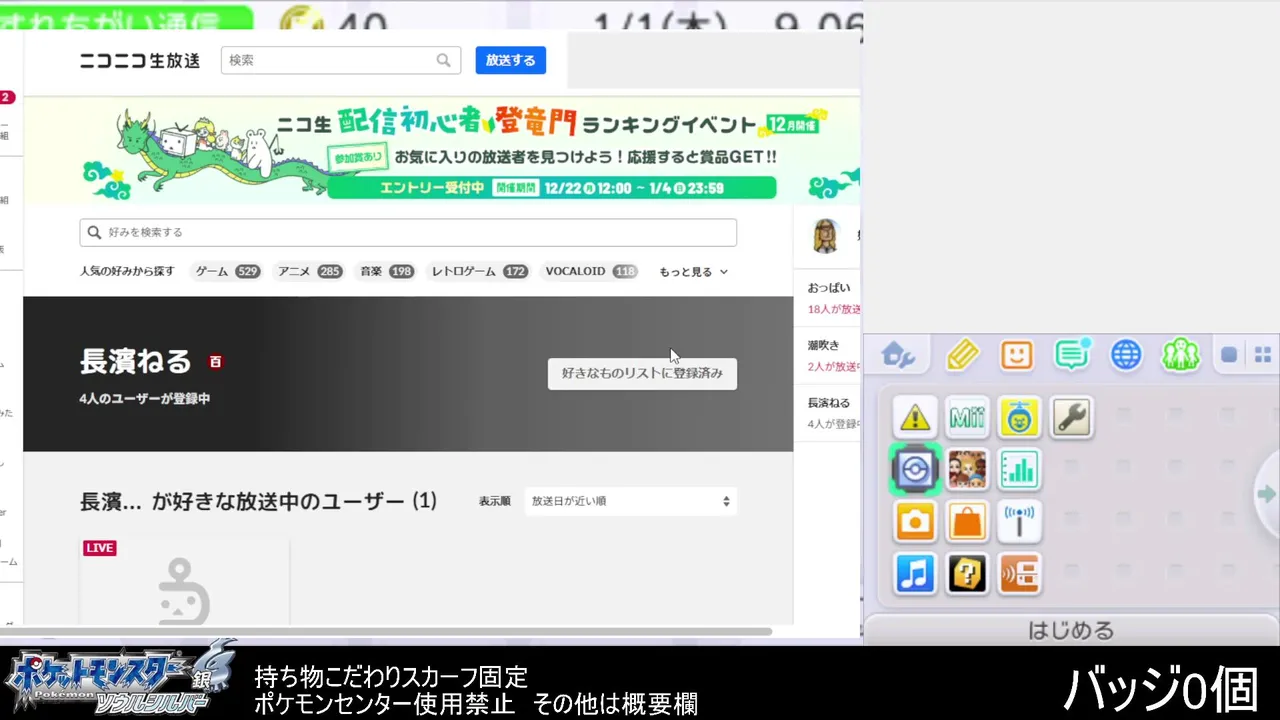Click the 表示順 label

click(494, 501)
